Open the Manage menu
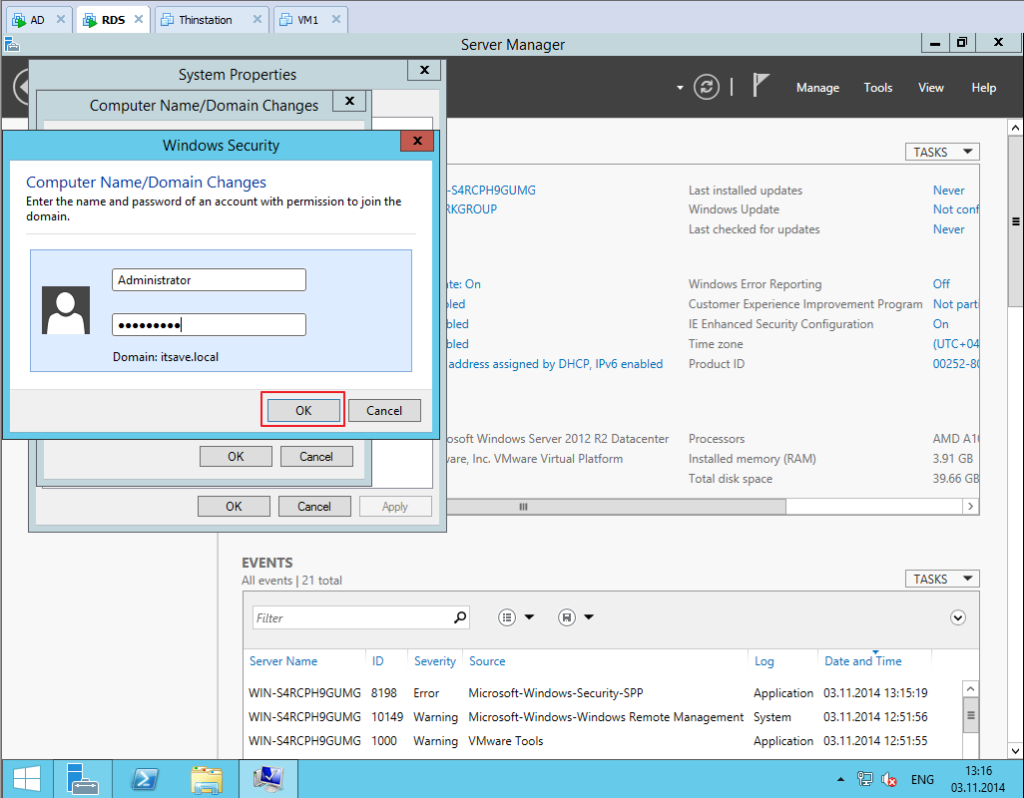Screen dimensions: 1024x798 [817, 88]
